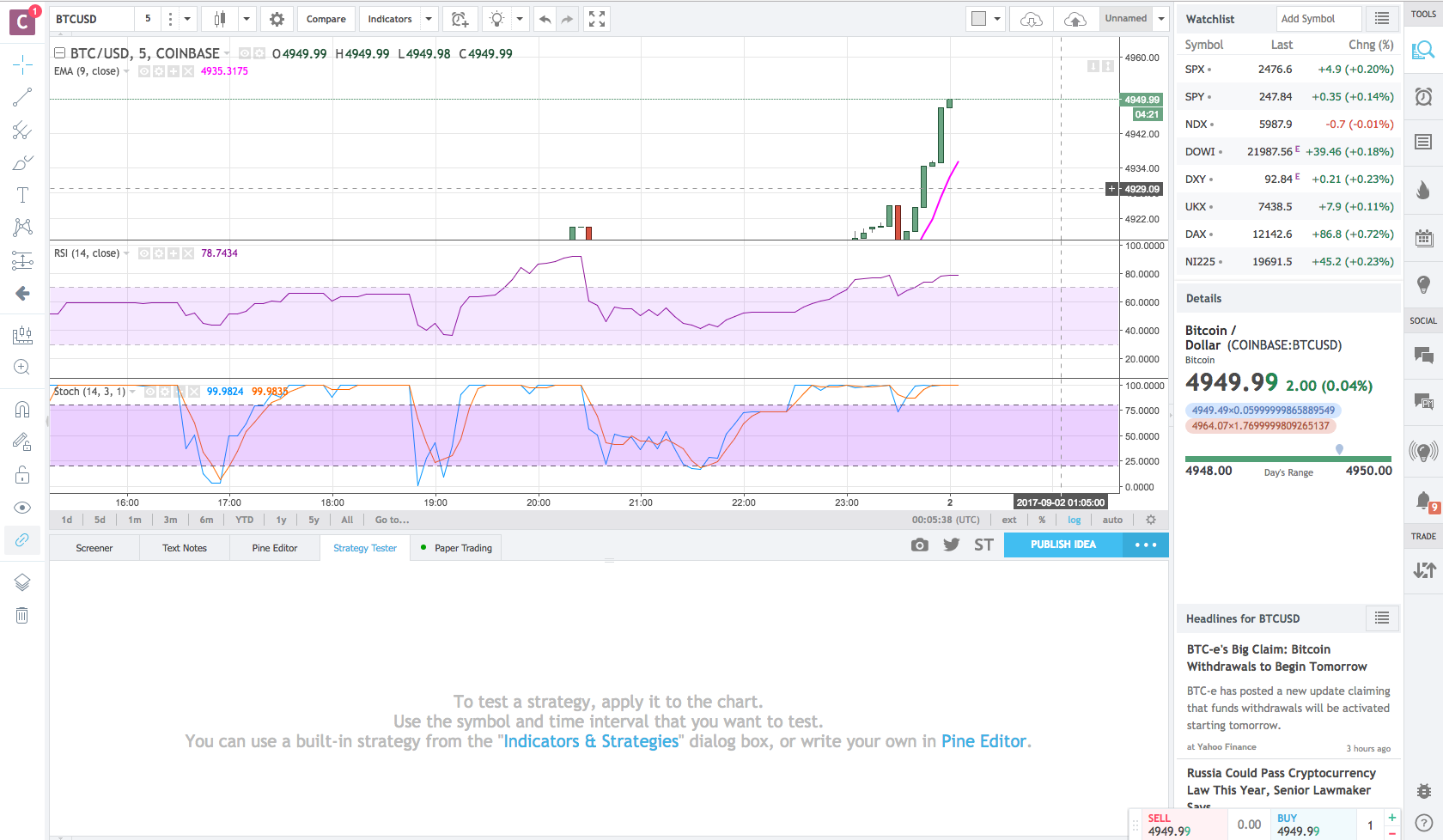Click the Add Symbol input field
This screenshot has width=1443, height=840.
coord(1318,19)
